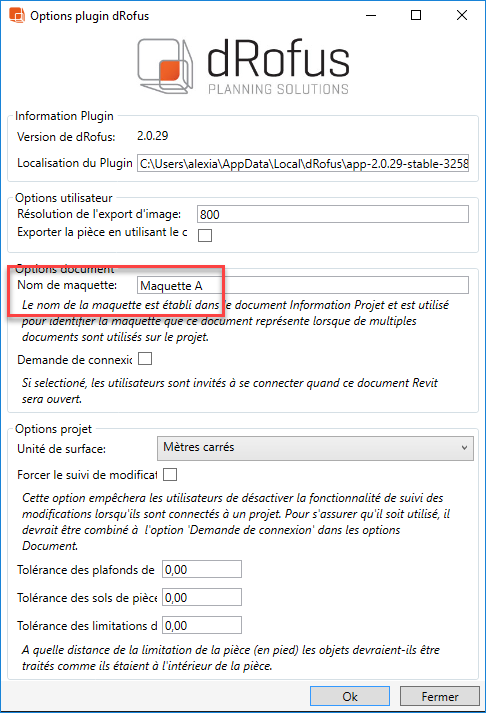Viewport: 486px width, 713px height.
Task: Click the Fermer button
Action: [440, 697]
